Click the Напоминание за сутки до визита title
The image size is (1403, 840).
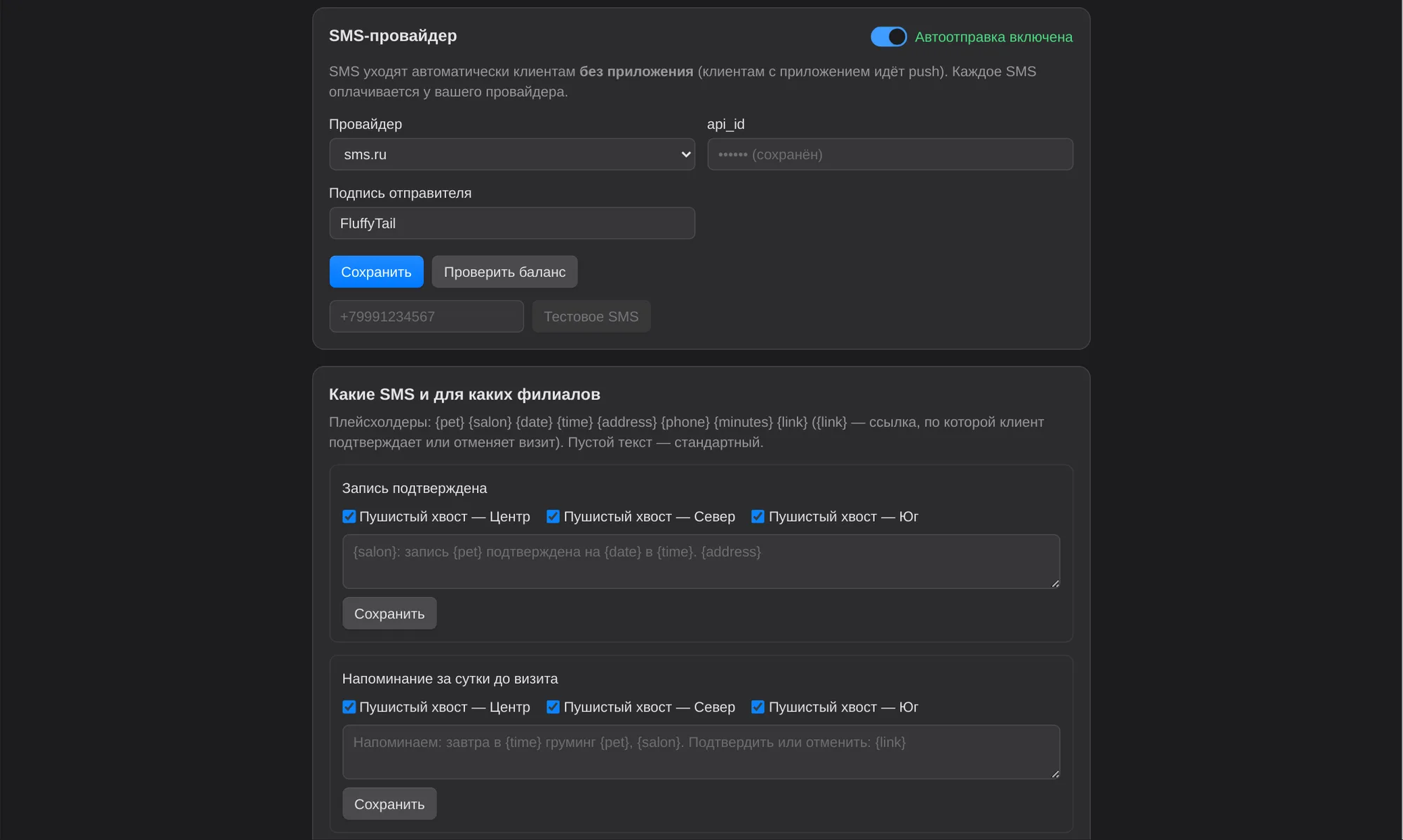click(x=450, y=679)
